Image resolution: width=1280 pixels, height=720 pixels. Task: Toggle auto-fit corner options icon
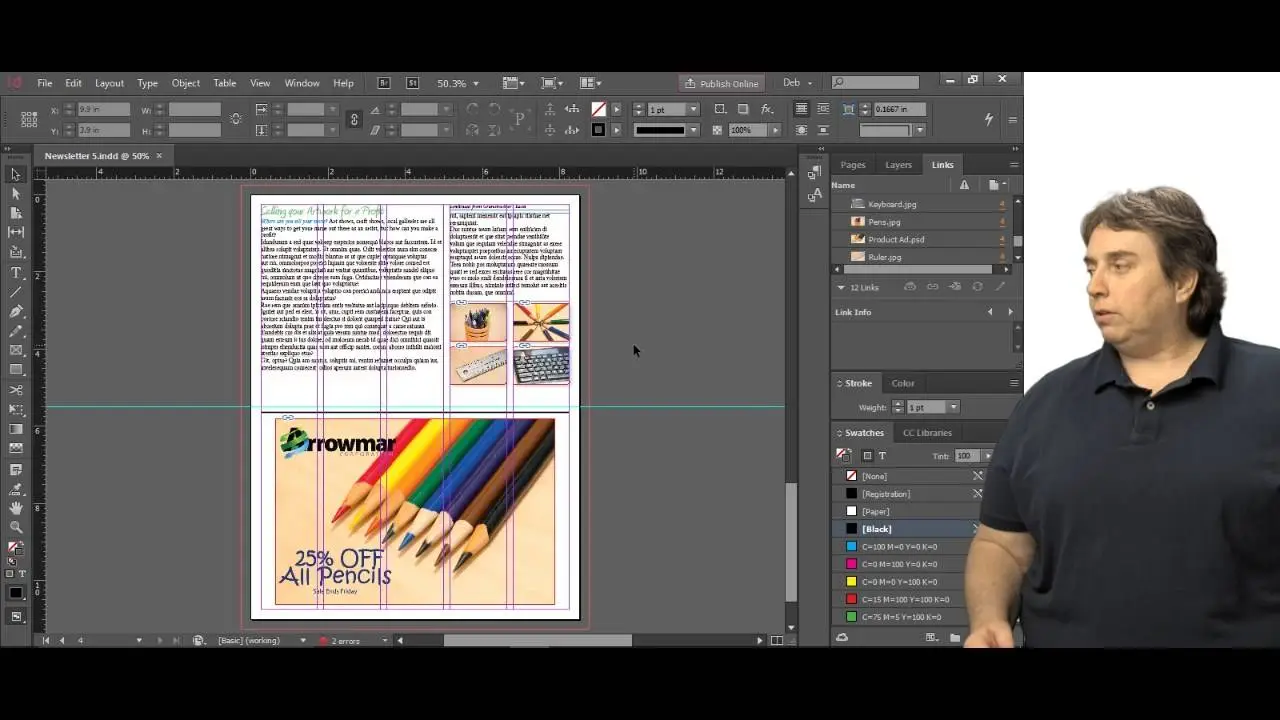coord(849,109)
